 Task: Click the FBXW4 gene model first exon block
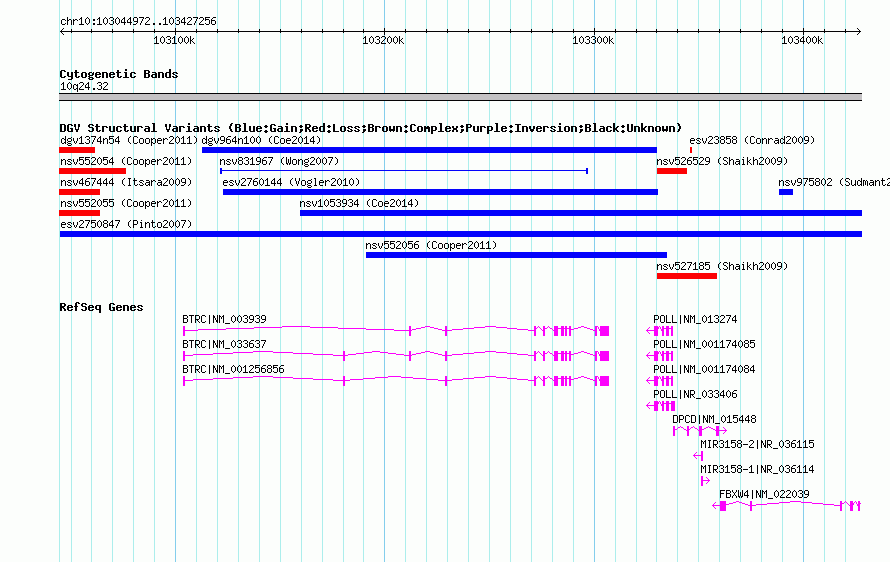pyautogui.click(x=723, y=506)
